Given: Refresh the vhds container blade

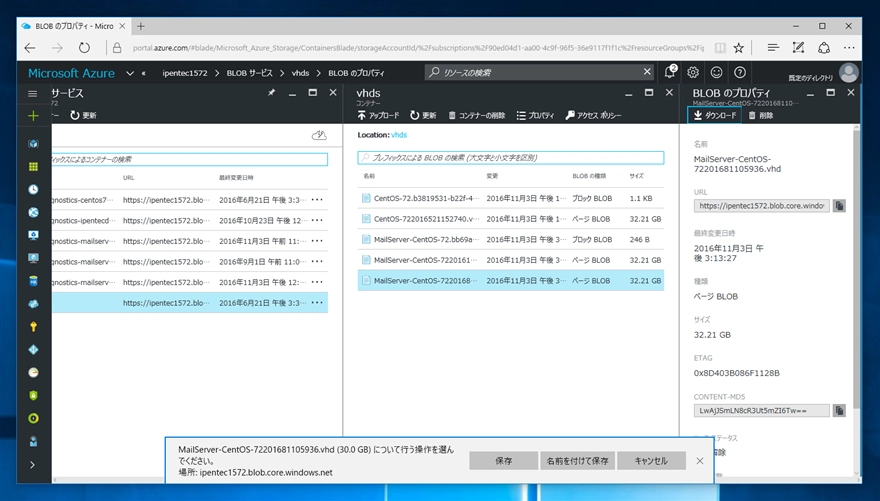Looking at the screenshot, I should (423, 115).
